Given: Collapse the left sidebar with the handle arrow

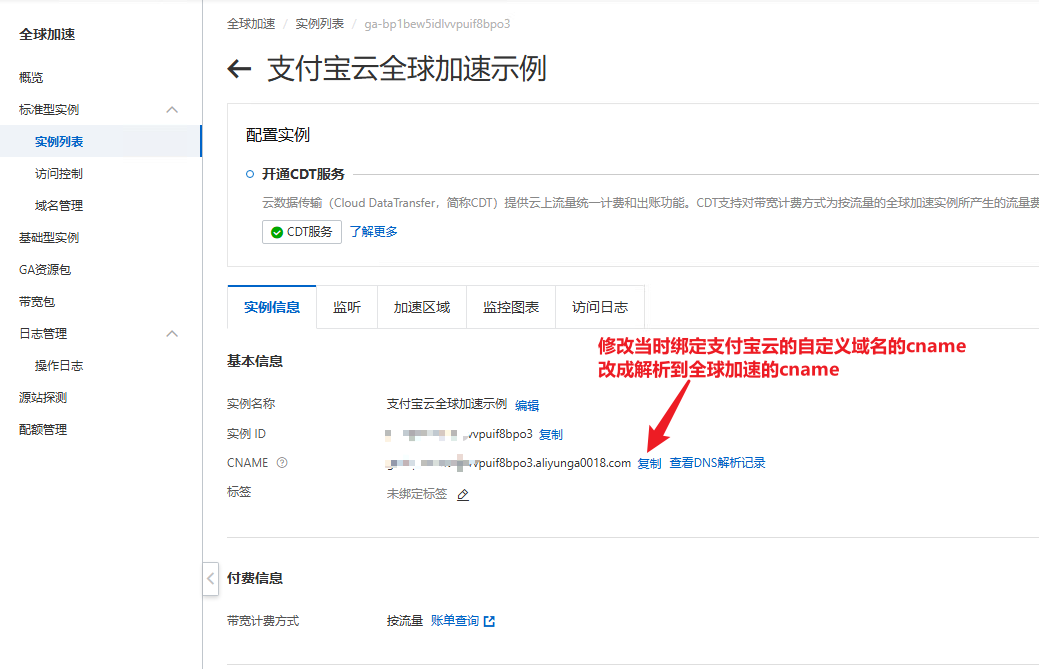Looking at the screenshot, I should [x=210, y=578].
